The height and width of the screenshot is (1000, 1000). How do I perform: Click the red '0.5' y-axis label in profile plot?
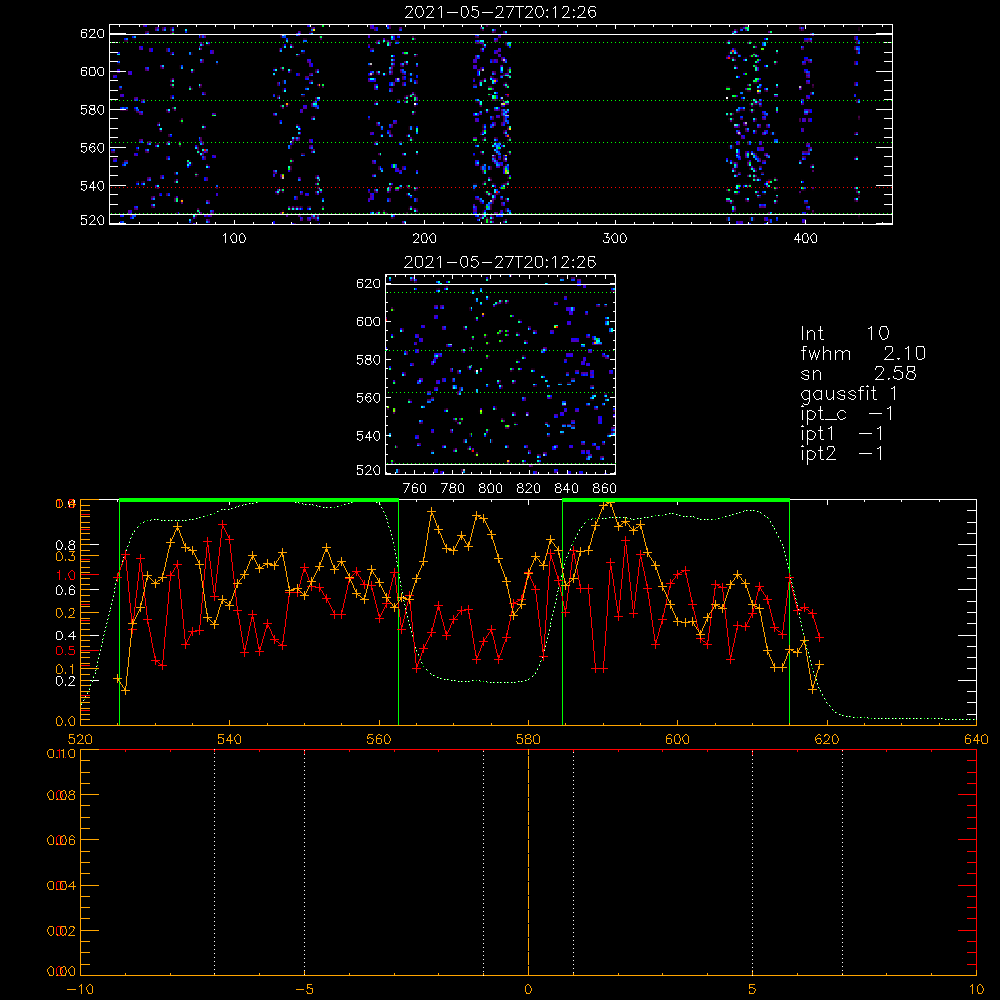tap(66, 651)
